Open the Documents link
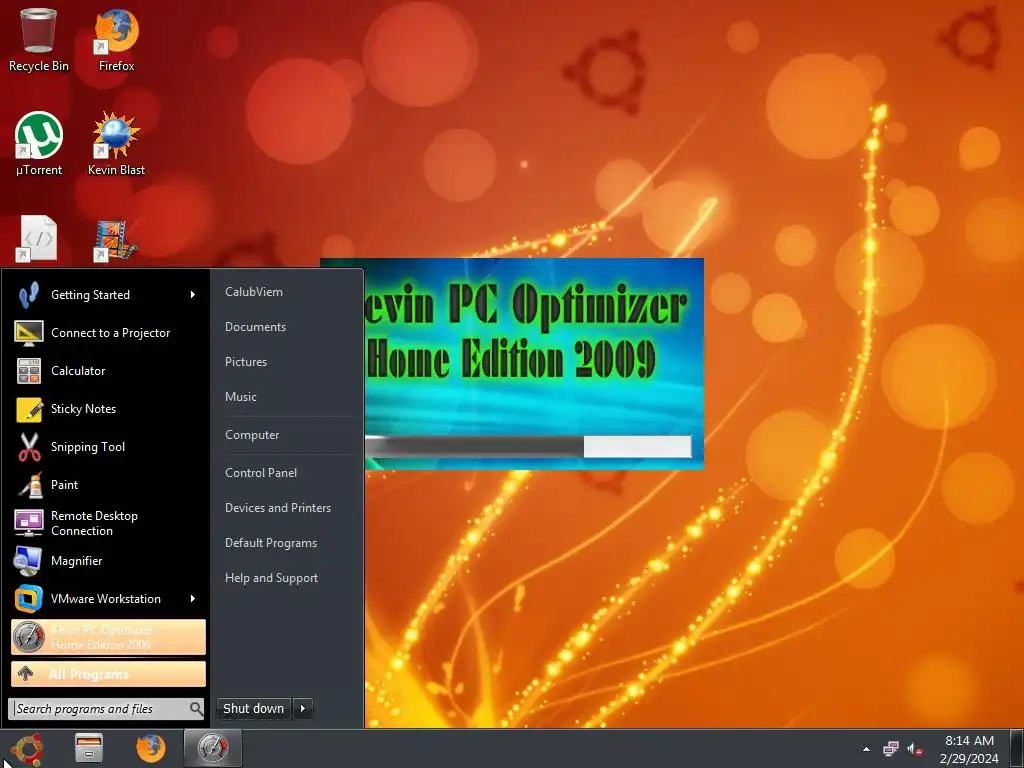The width and height of the screenshot is (1024, 768). point(255,327)
